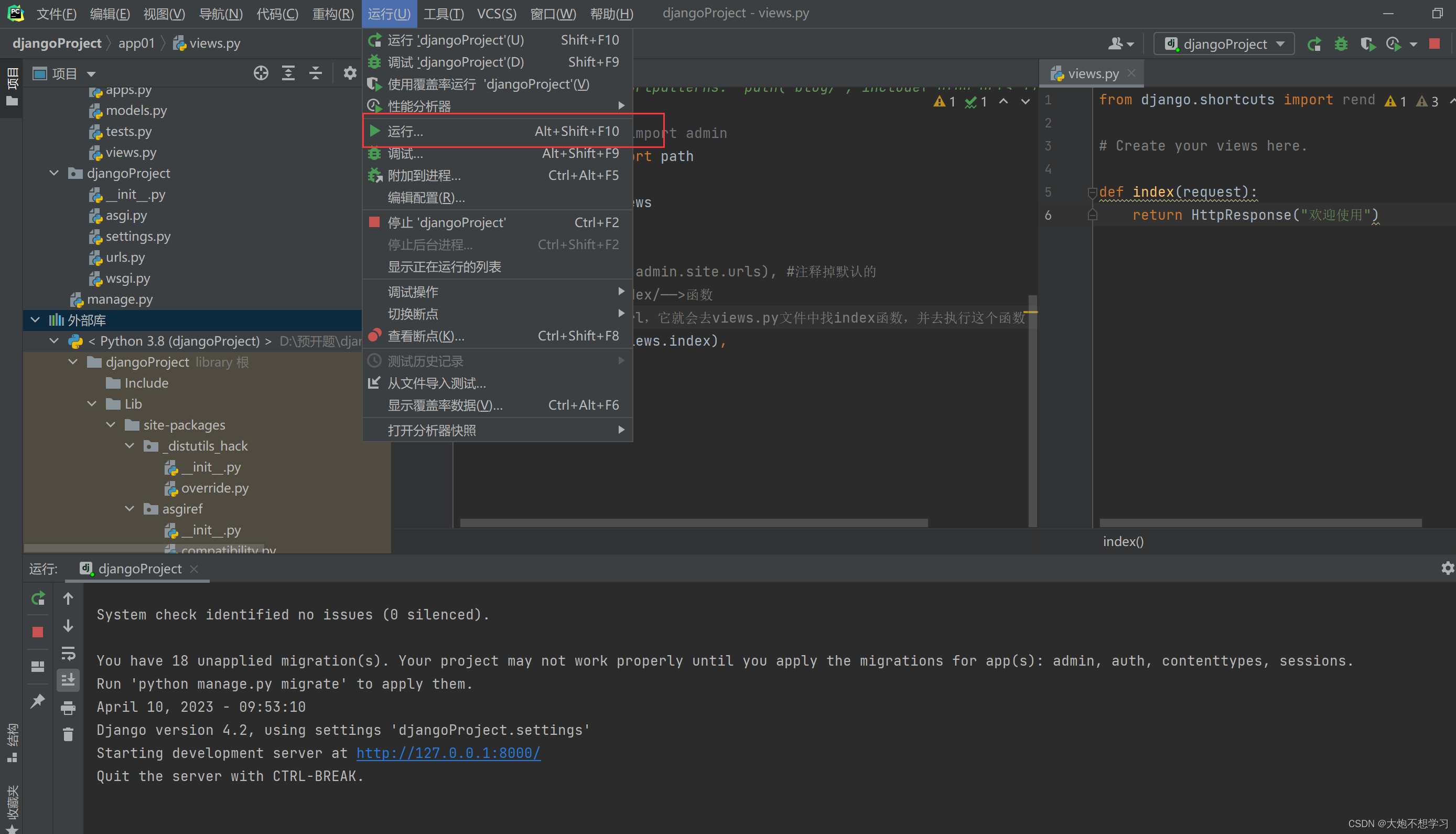This screenshot has width=1456, height=834.
Task: Open settings.py in project tree
Action: [138, 236]
